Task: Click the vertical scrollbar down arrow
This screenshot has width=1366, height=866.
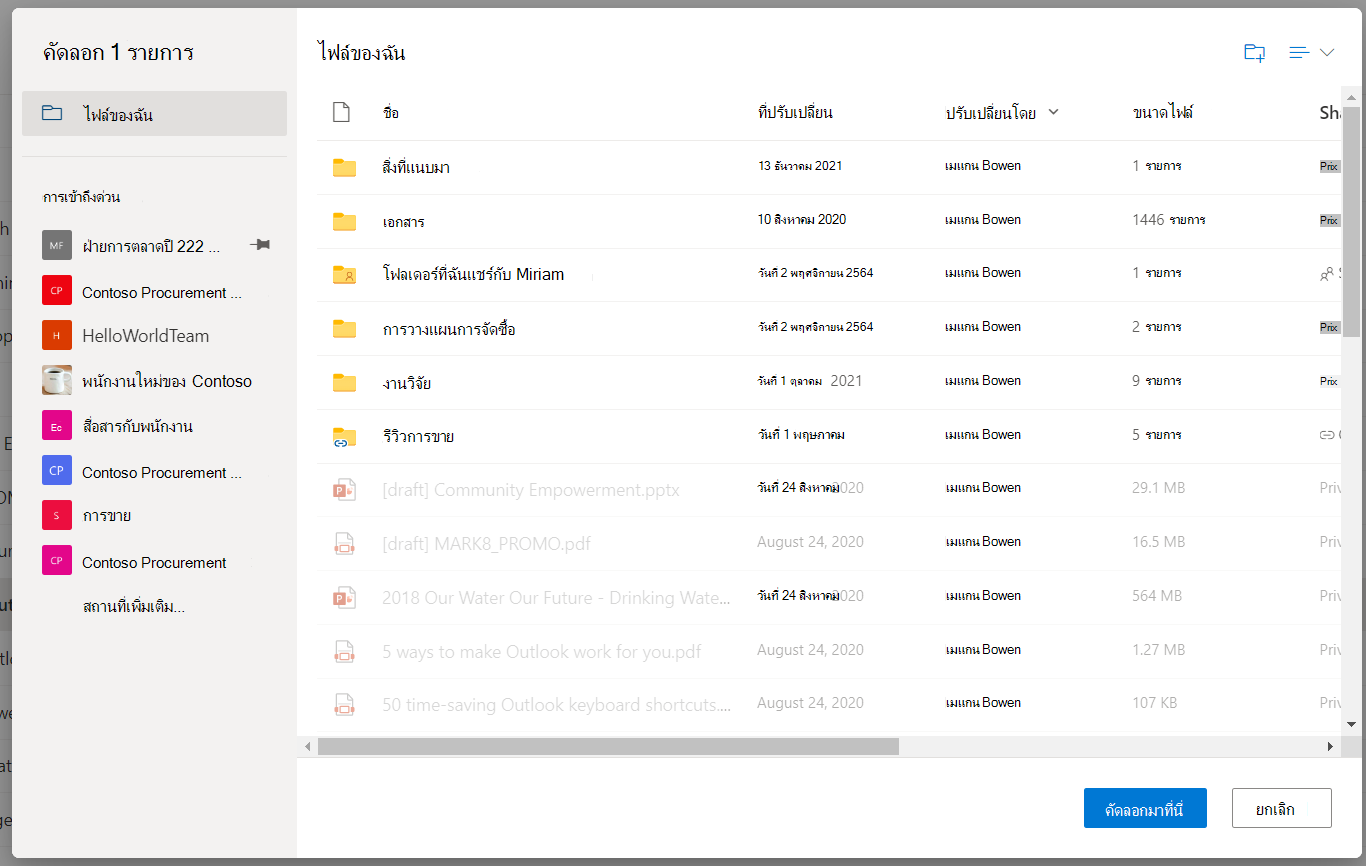Action: point(1351,724)
